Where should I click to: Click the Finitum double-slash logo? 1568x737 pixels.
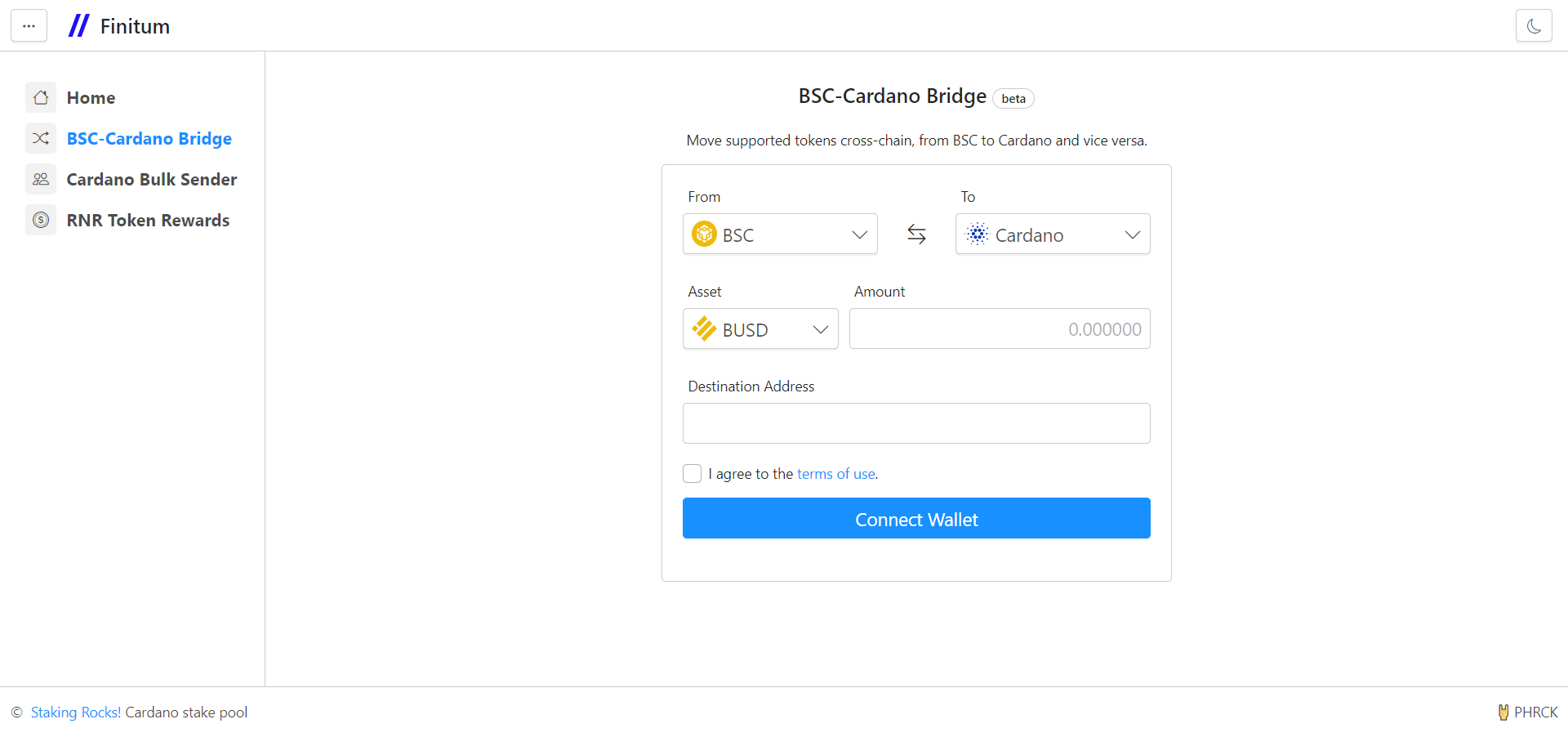[78, 26]
